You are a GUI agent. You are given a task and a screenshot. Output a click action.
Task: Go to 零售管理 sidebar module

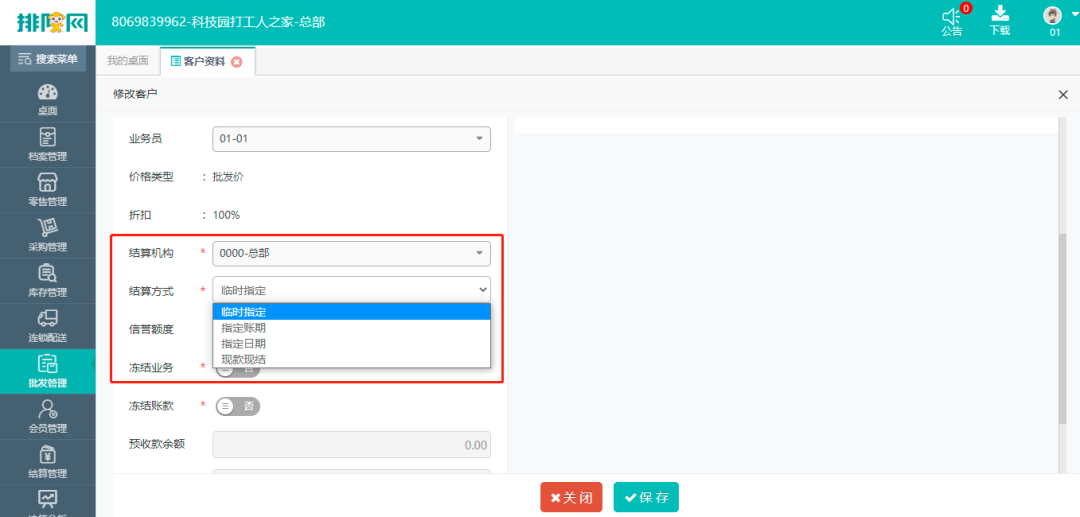click(x=47, y=189)
